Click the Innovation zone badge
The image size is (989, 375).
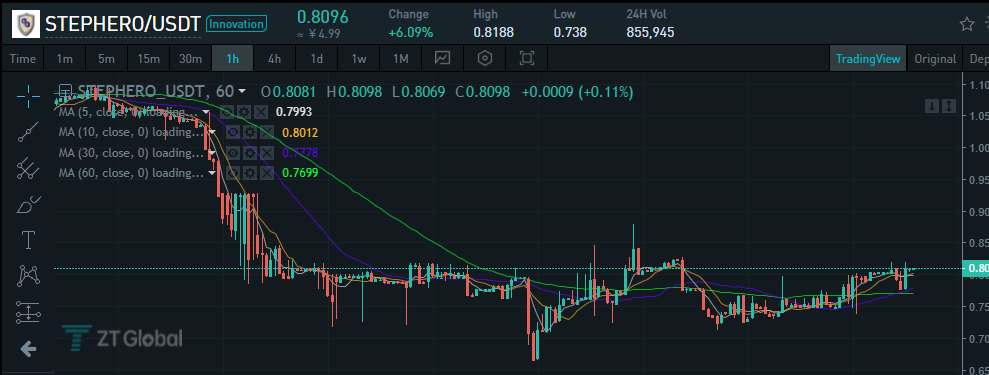pyautogui.click(x=237, y=24)
